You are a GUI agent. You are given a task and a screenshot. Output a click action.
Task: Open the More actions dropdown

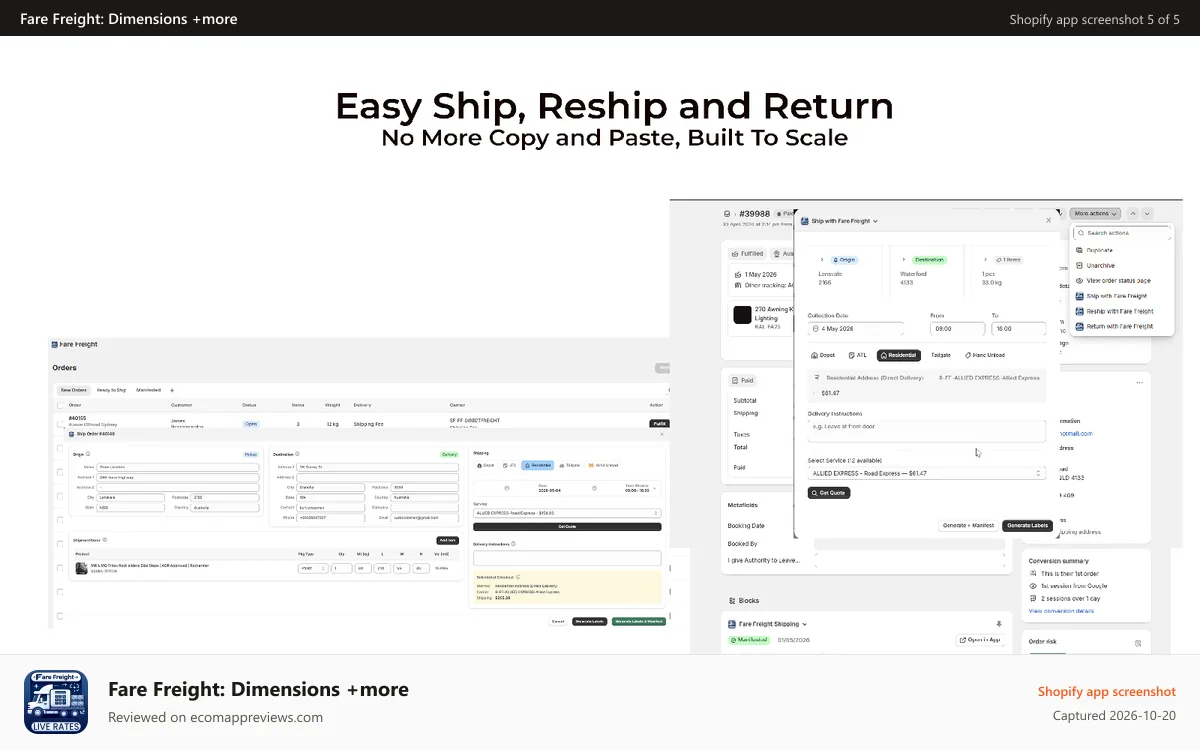(1095, 213)
